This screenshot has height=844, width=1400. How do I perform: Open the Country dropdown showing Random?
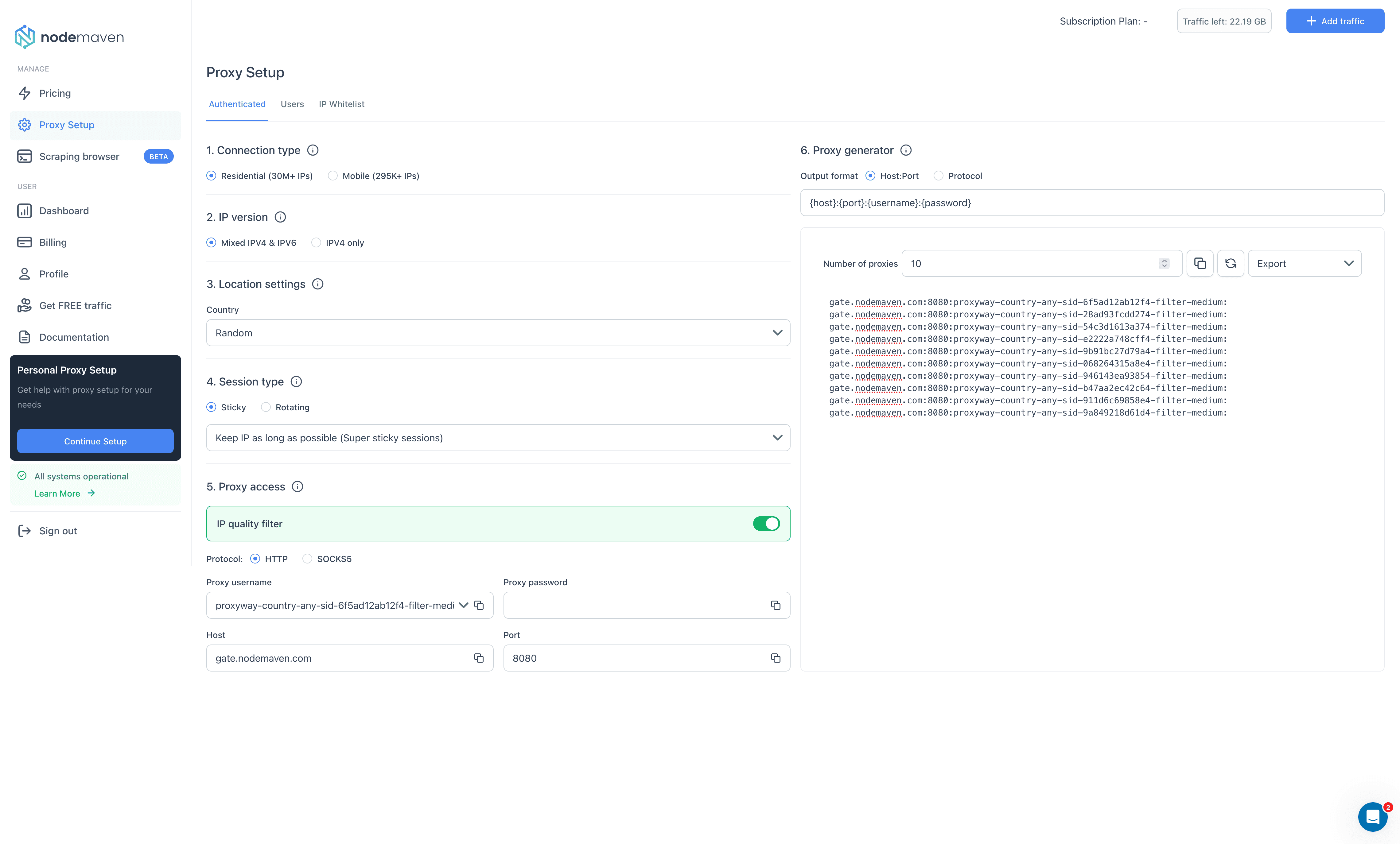click(498, 332)
